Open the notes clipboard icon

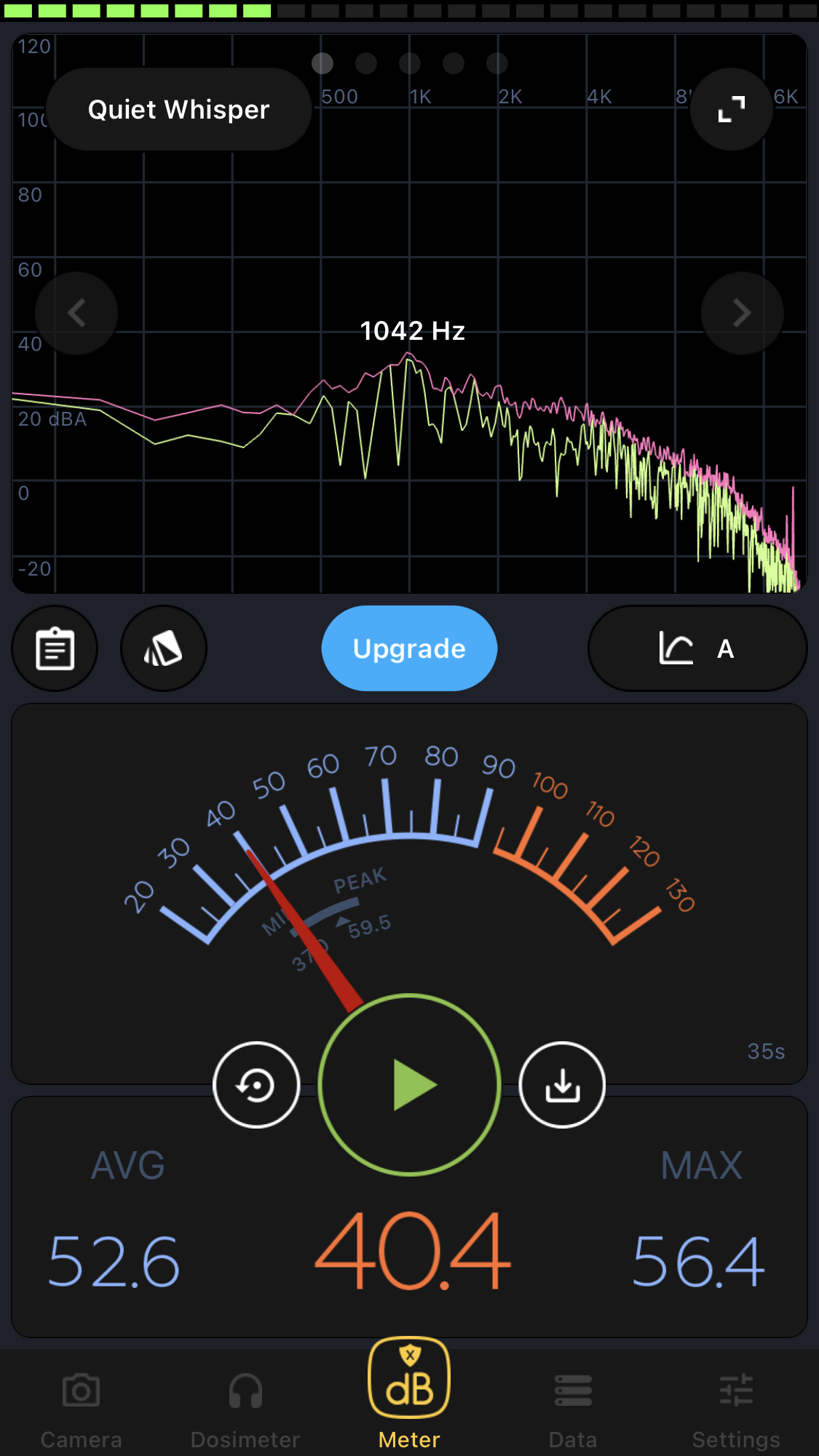[x=55, y=648]
